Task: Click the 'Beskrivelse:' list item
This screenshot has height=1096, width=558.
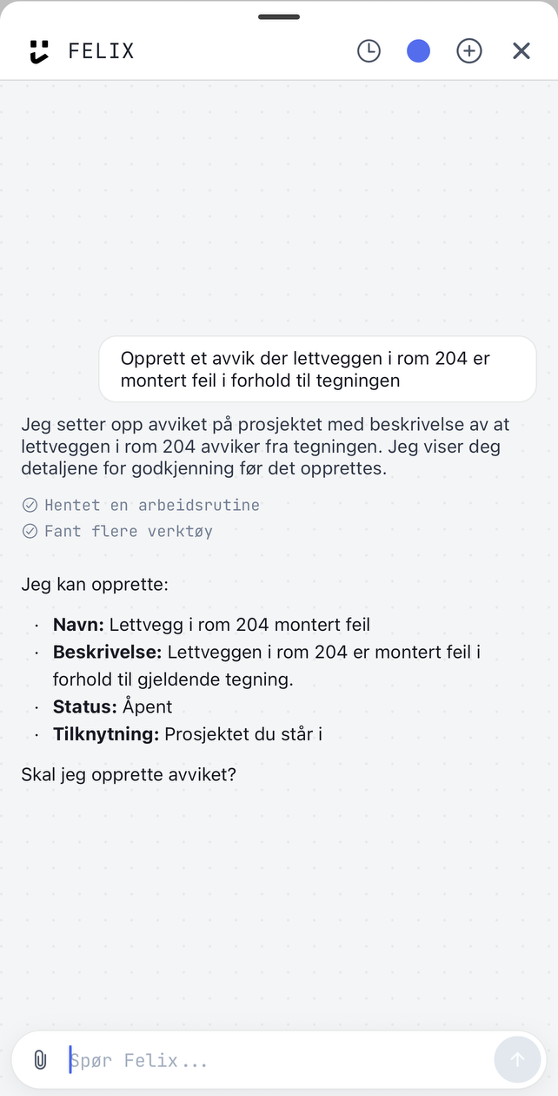Action: tap(267, 665)
